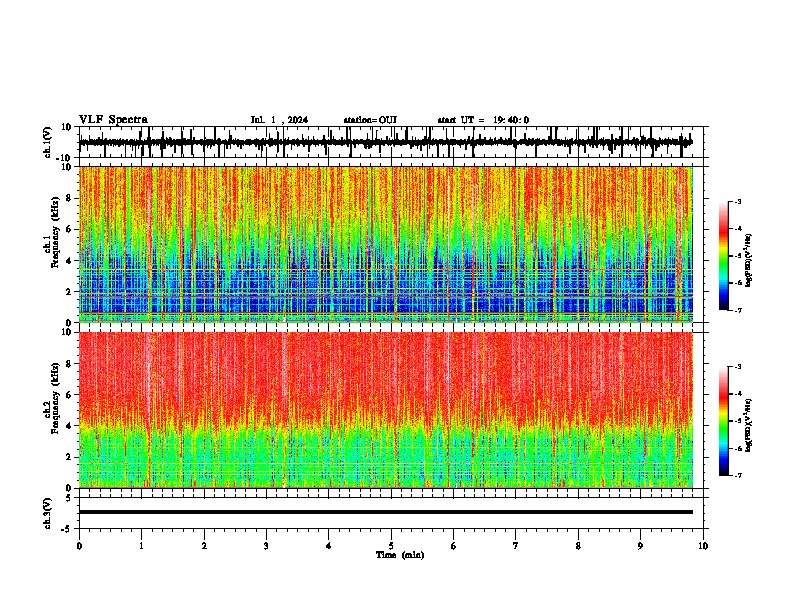Click time axis tick label "7"
Screen dimensions: 792x612
tap(516, 546)
